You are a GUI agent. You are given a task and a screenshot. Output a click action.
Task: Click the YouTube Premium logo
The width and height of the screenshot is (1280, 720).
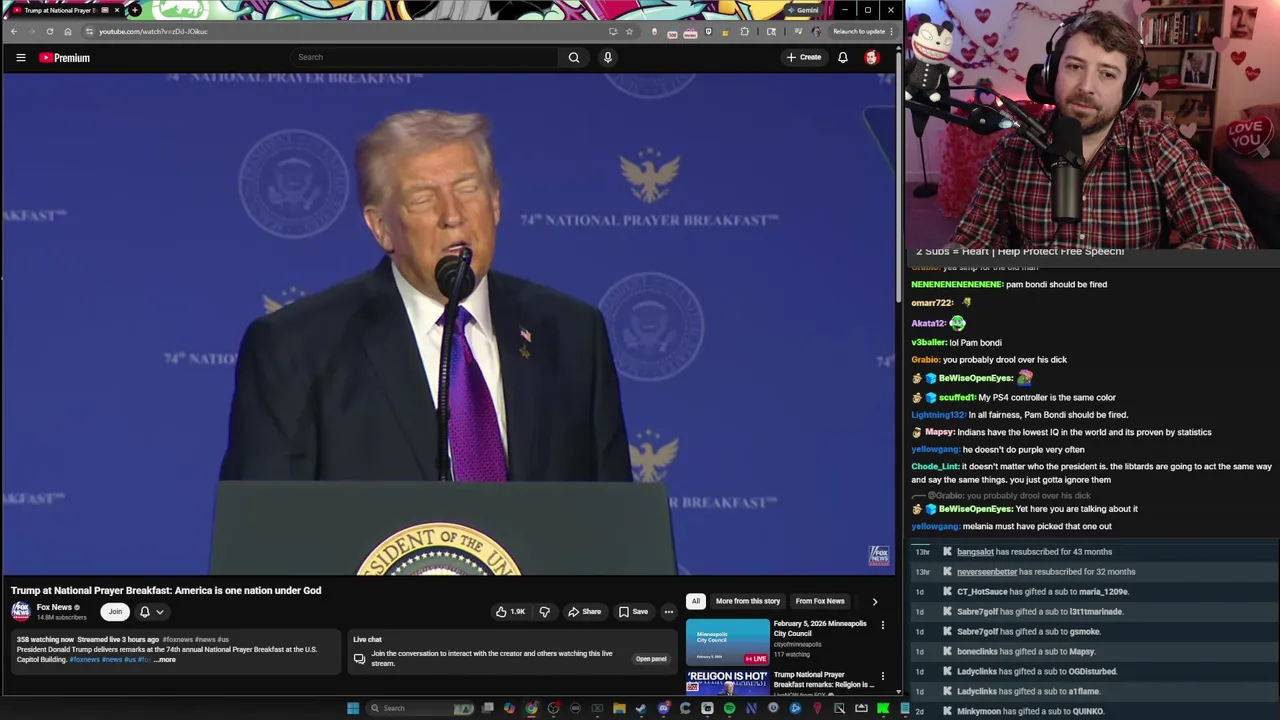tap(65, 58)
